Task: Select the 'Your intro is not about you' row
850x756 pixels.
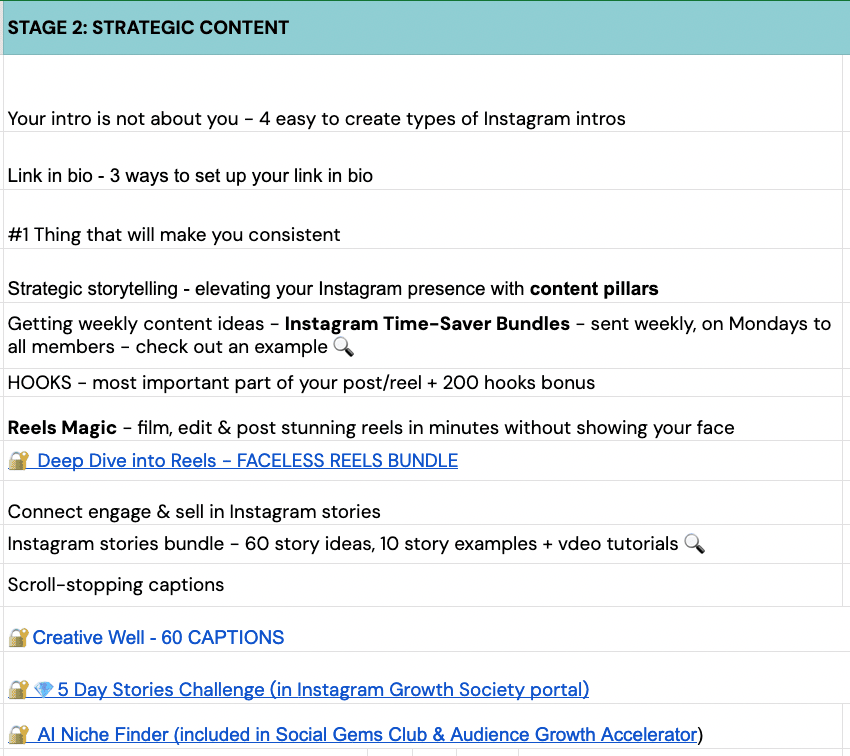Action: coord(316,119)
